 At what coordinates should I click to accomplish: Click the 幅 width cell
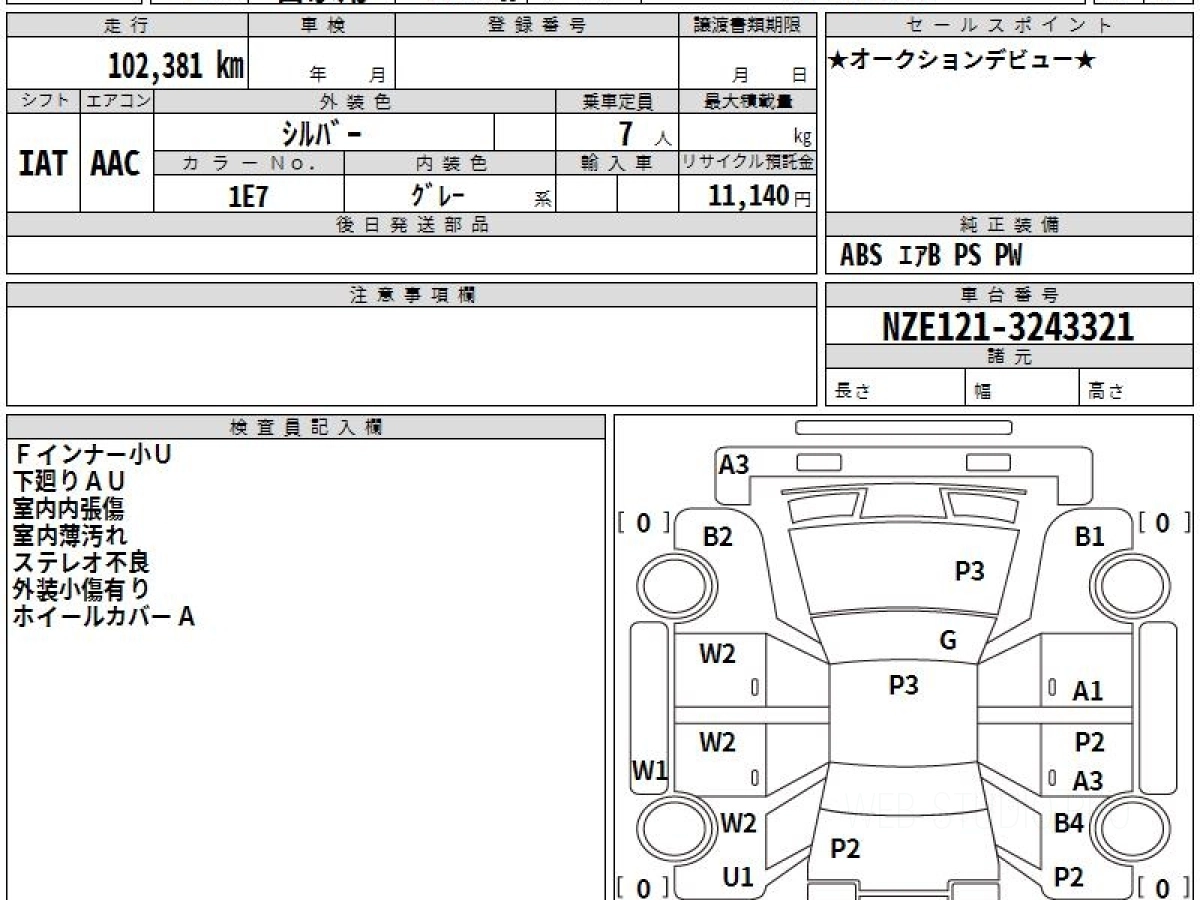point(1023,388)
